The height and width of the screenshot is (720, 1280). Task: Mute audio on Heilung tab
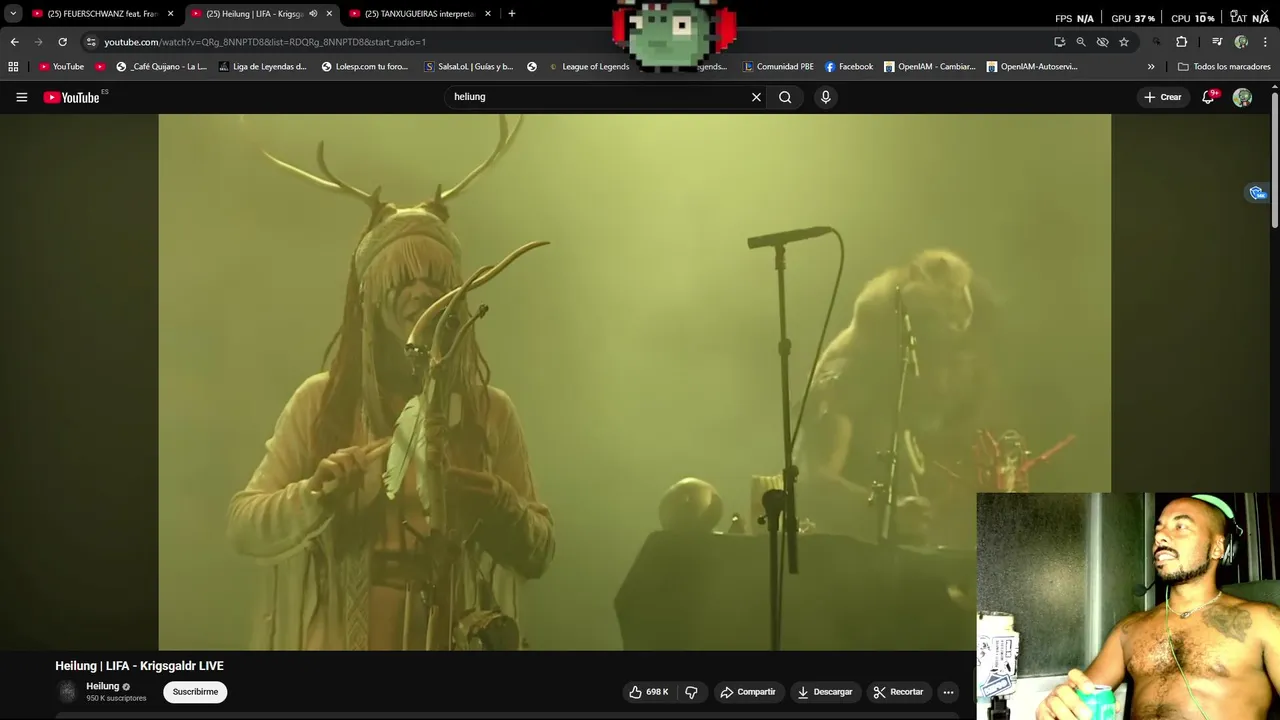313,14
